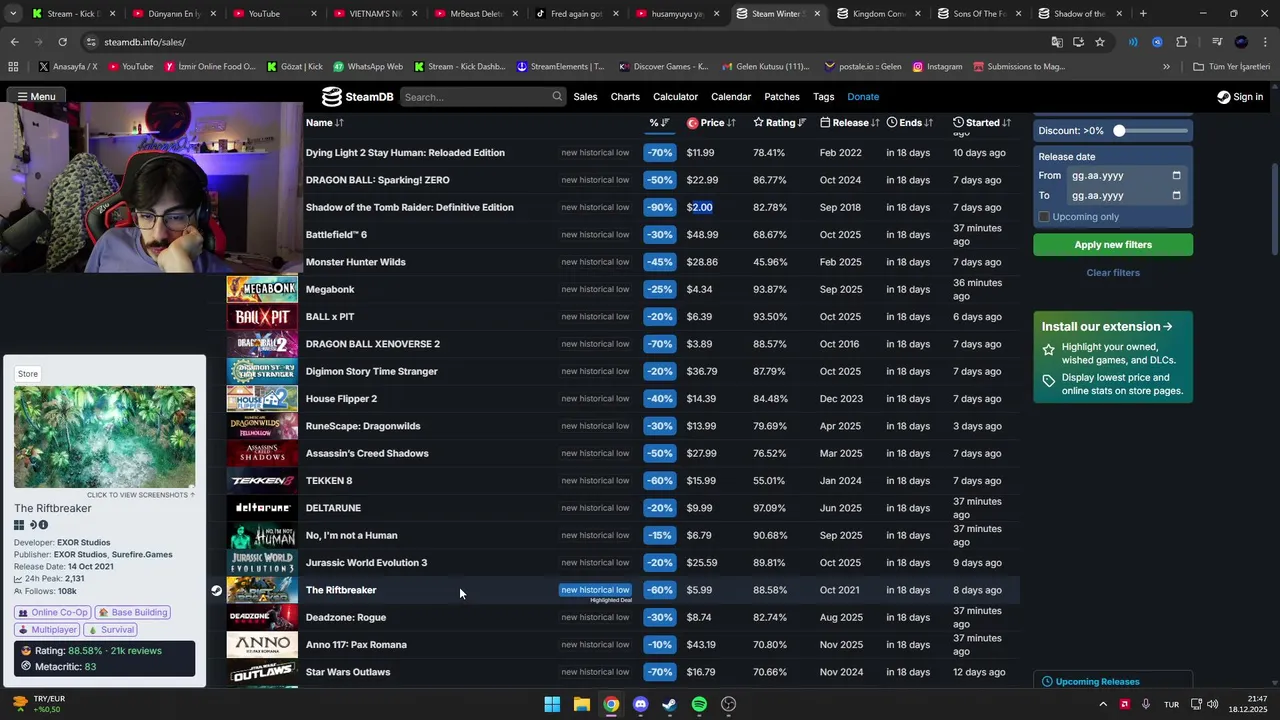Sort the table by Price column
1280x720 pixels.
pos(711,123)
